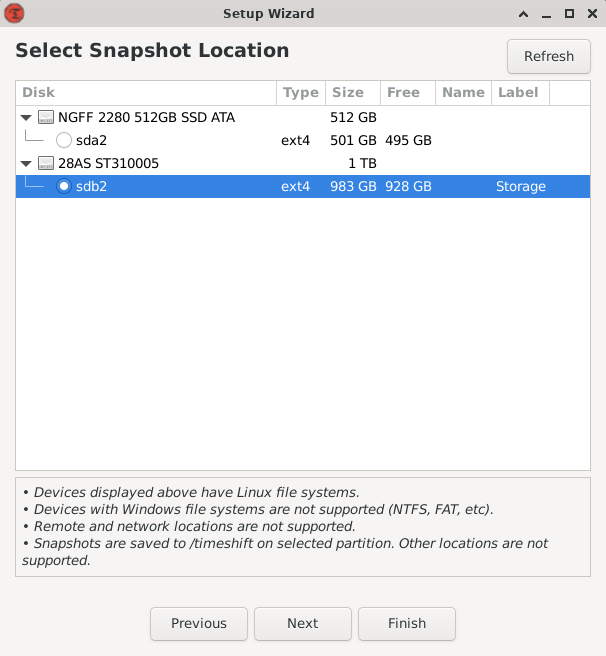Select the sda2 partition radio button

pyautogui.click(x=64, y=141)
